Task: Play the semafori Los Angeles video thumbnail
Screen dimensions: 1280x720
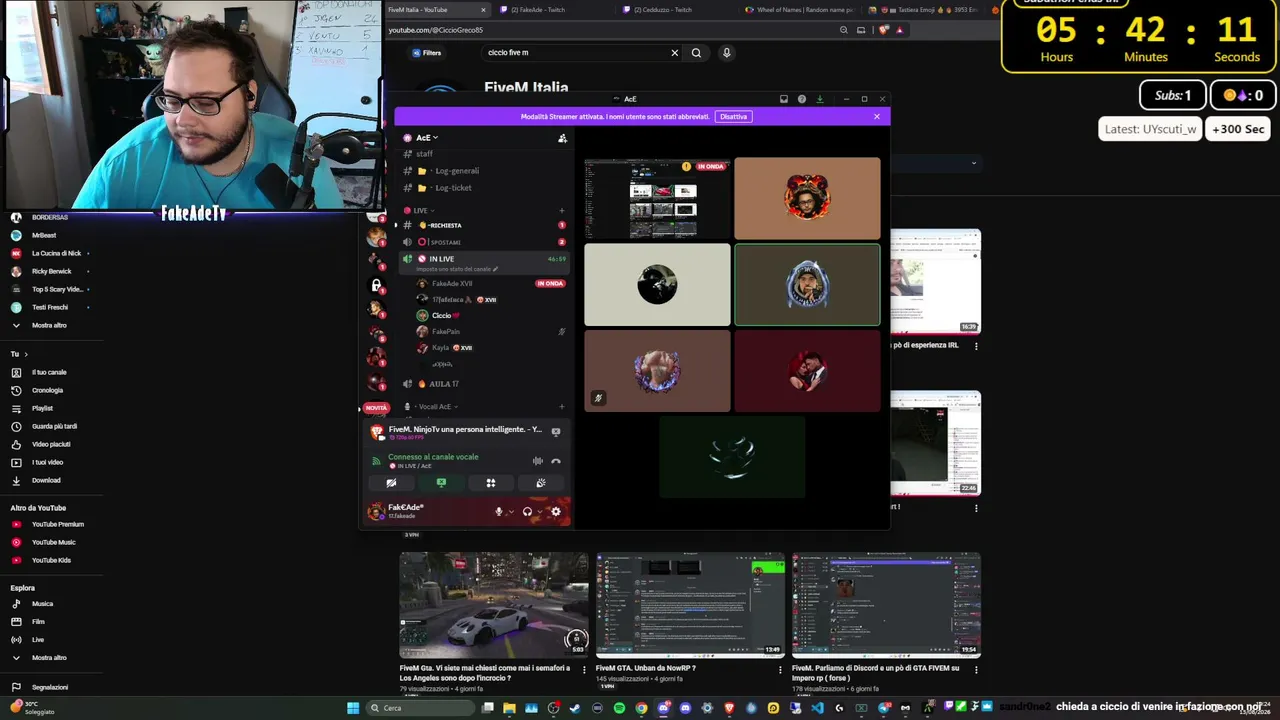Action: coord(494,605)
